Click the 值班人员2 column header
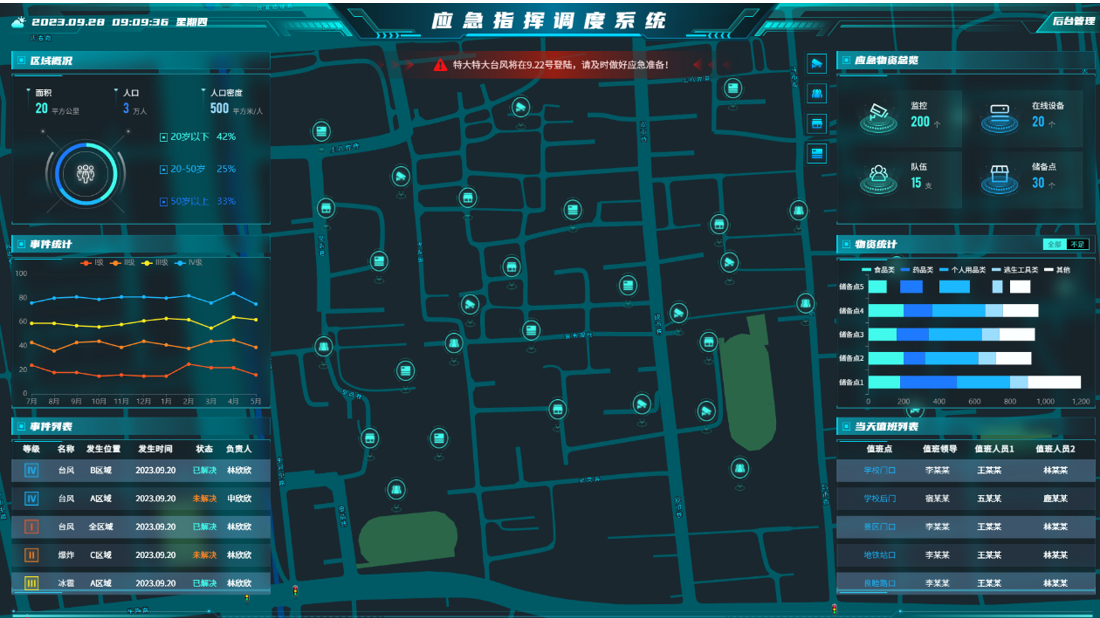Viewport: 1100px width, 618px height. (1055, 449)
